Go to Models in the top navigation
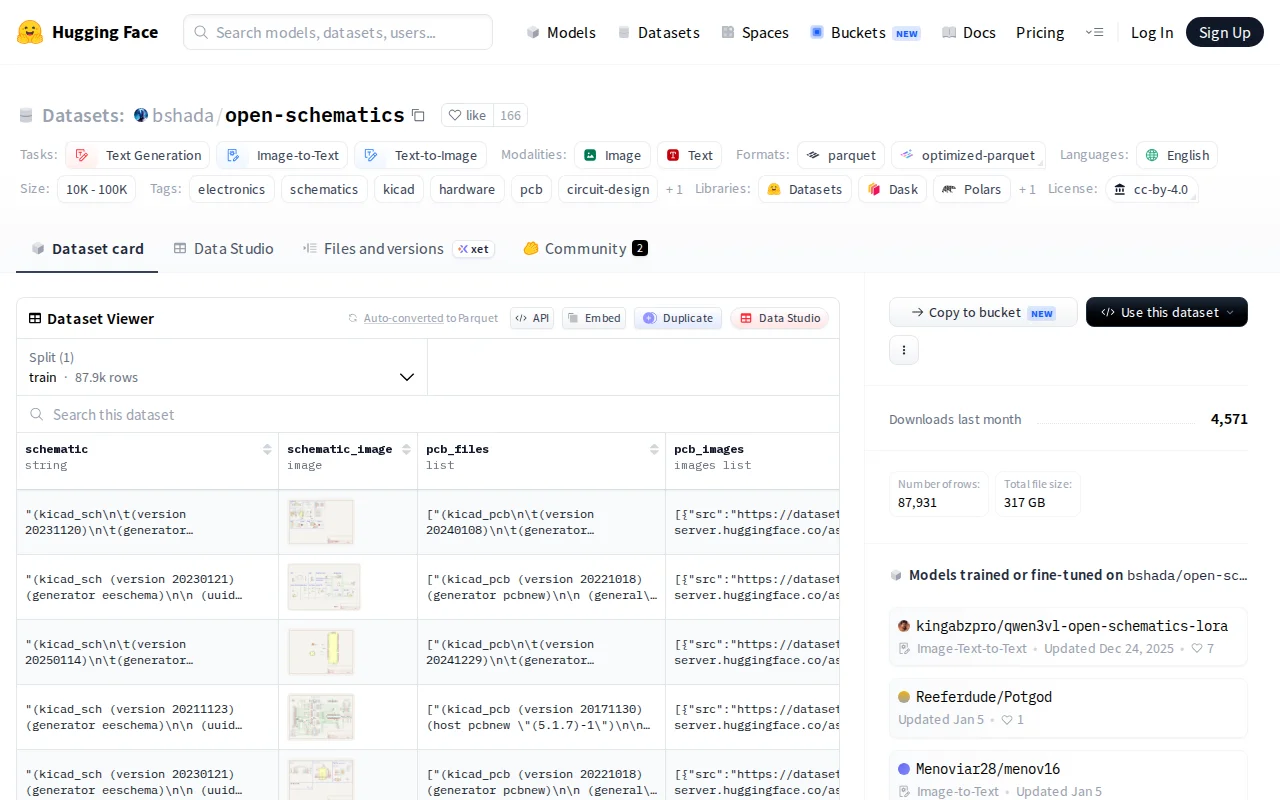This screenshot has width=1280, height=800. 561,32
